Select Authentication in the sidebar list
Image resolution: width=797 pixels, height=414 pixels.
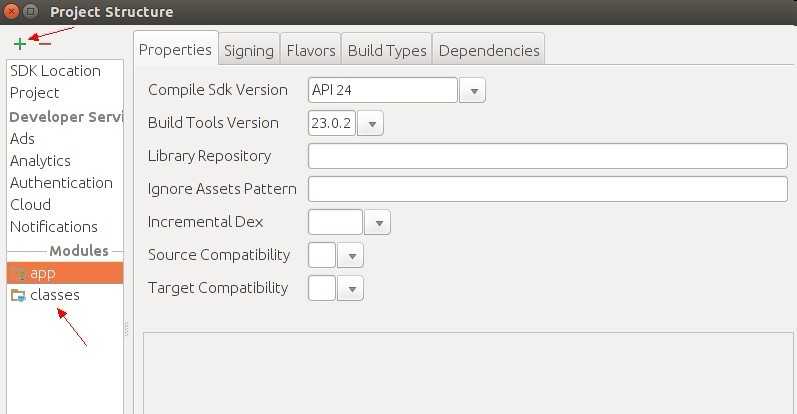61,183
